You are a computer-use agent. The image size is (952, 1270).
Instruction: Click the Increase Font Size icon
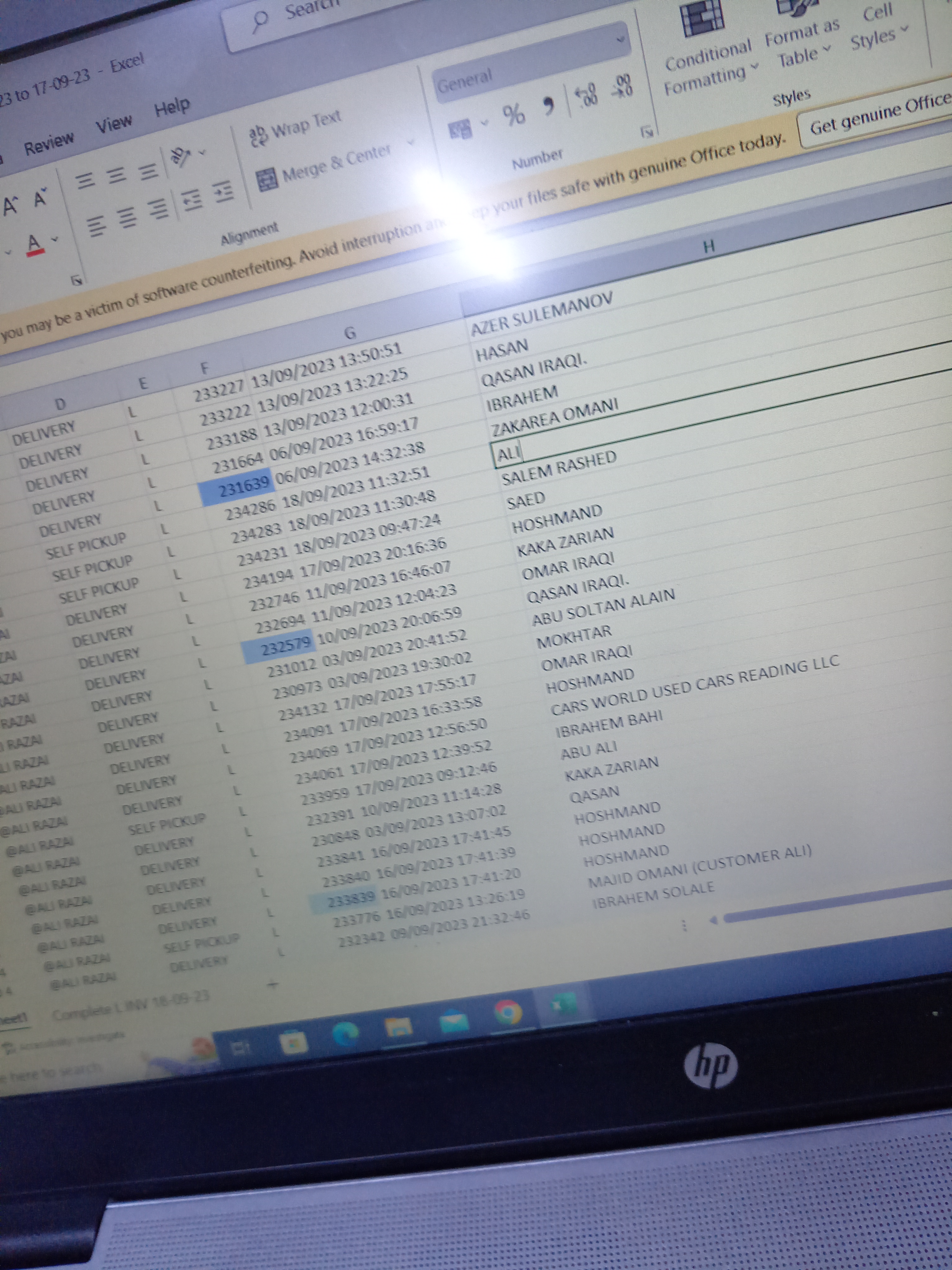coord(10,206)
